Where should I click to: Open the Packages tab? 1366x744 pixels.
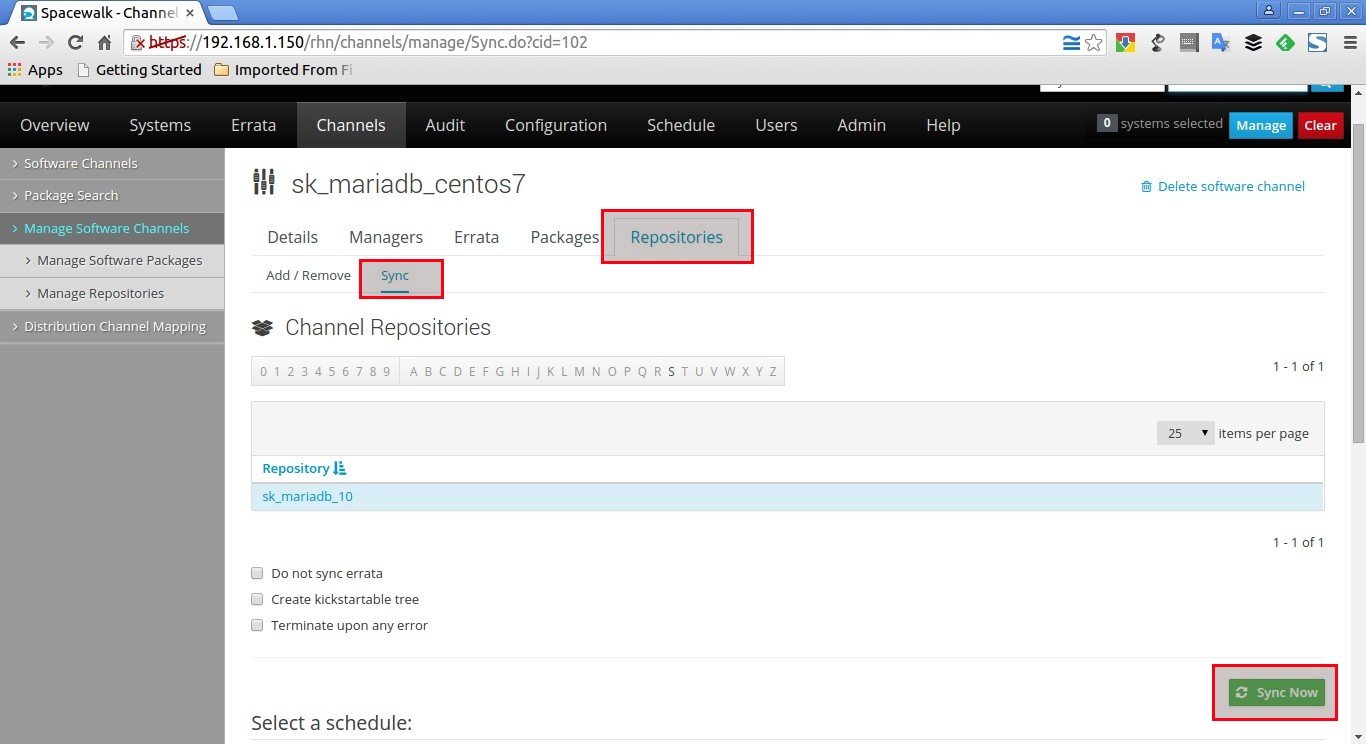pyautogui.click(x=565, y=237)
